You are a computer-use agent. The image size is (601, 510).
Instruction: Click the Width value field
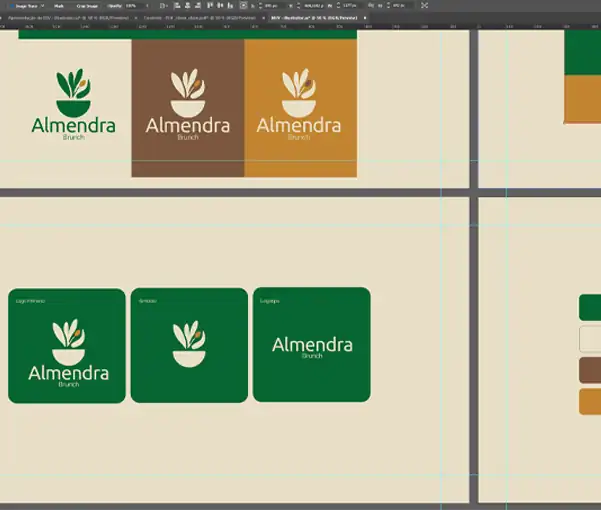(x=352, y=6)
